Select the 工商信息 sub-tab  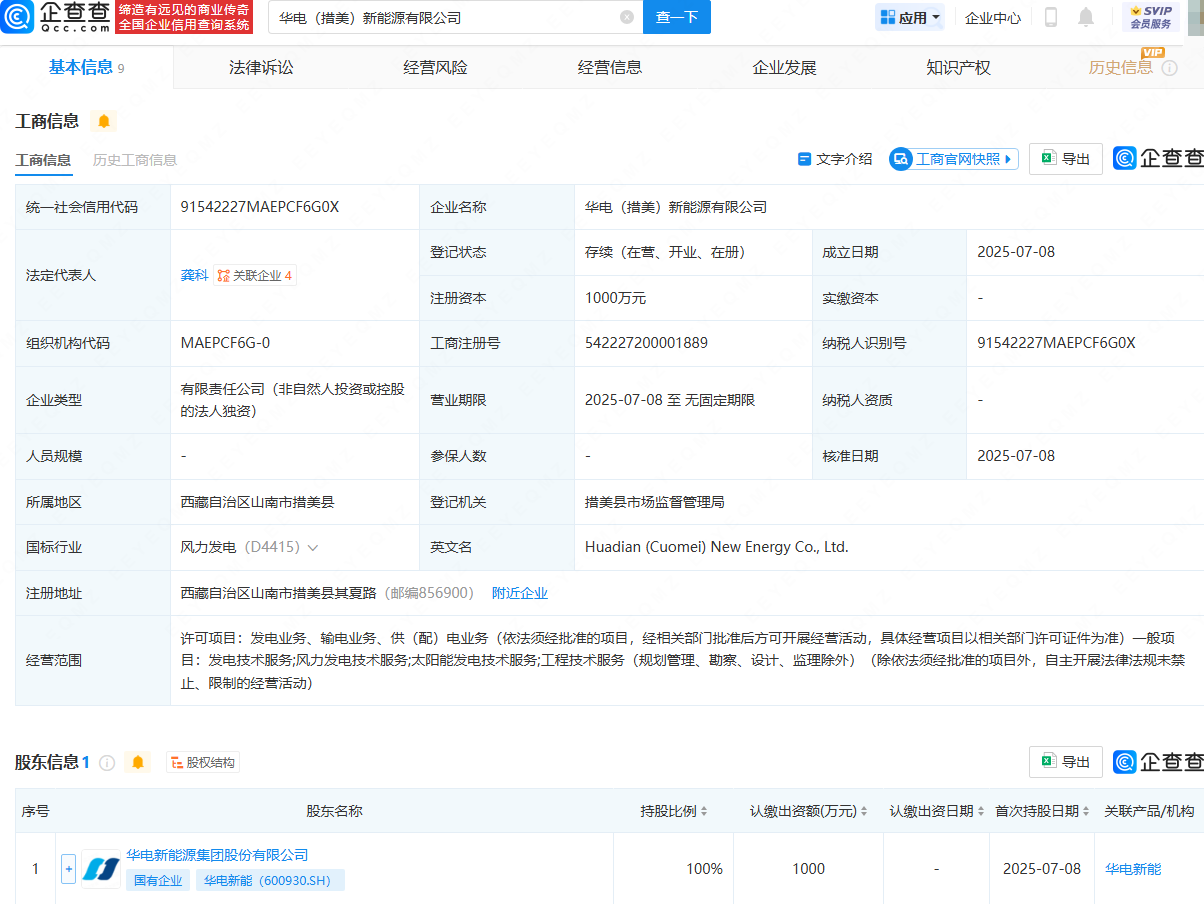pyautogui.click(x=43, y=160)
